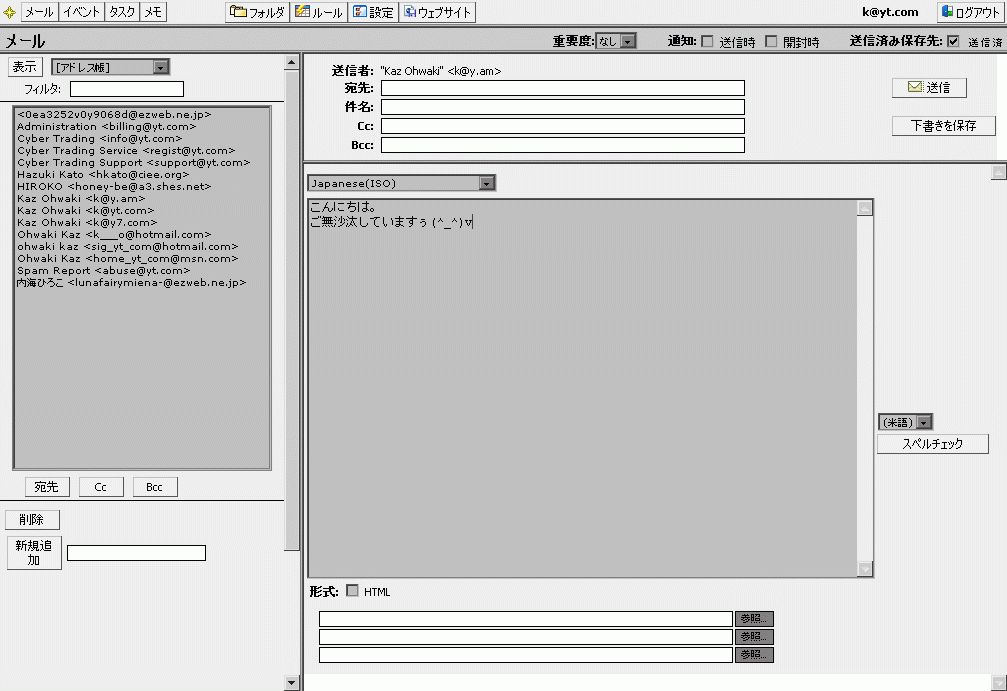Screen dimensions: 1007x691
Task: Click the star icon beside the Mail tab
Action: [x=10, y=13]
